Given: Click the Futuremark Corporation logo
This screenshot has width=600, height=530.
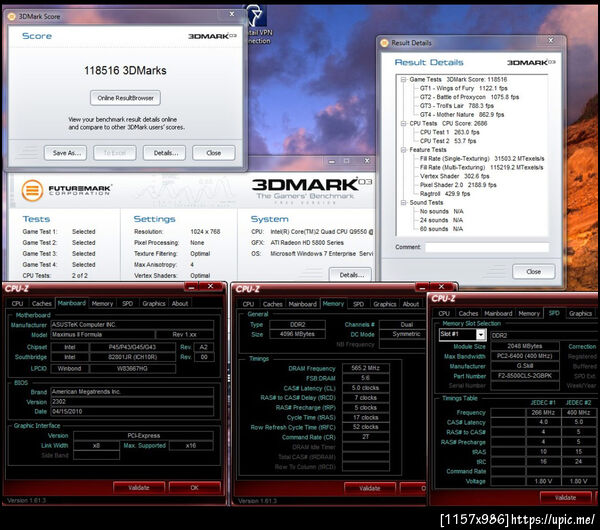Looking at the screenshot, I should point(66,190).
